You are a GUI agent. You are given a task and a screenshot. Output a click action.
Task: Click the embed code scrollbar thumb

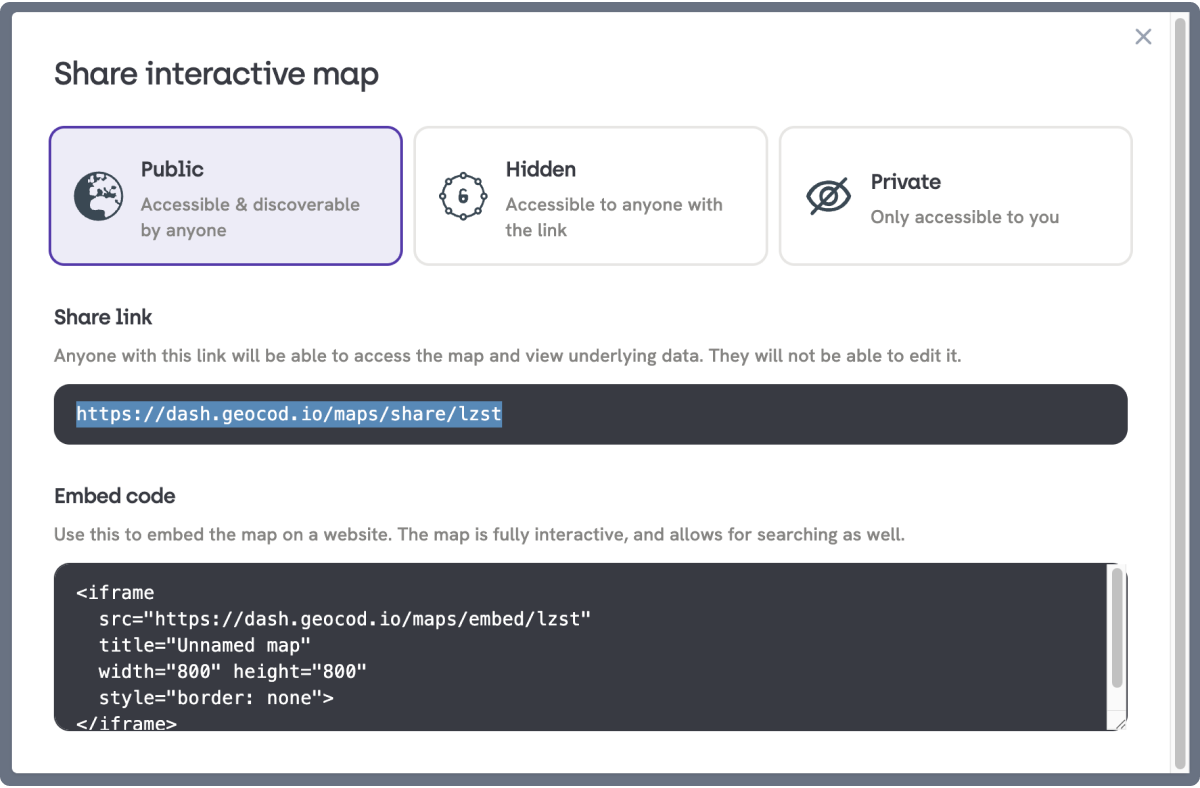[x=1117, y=628]
